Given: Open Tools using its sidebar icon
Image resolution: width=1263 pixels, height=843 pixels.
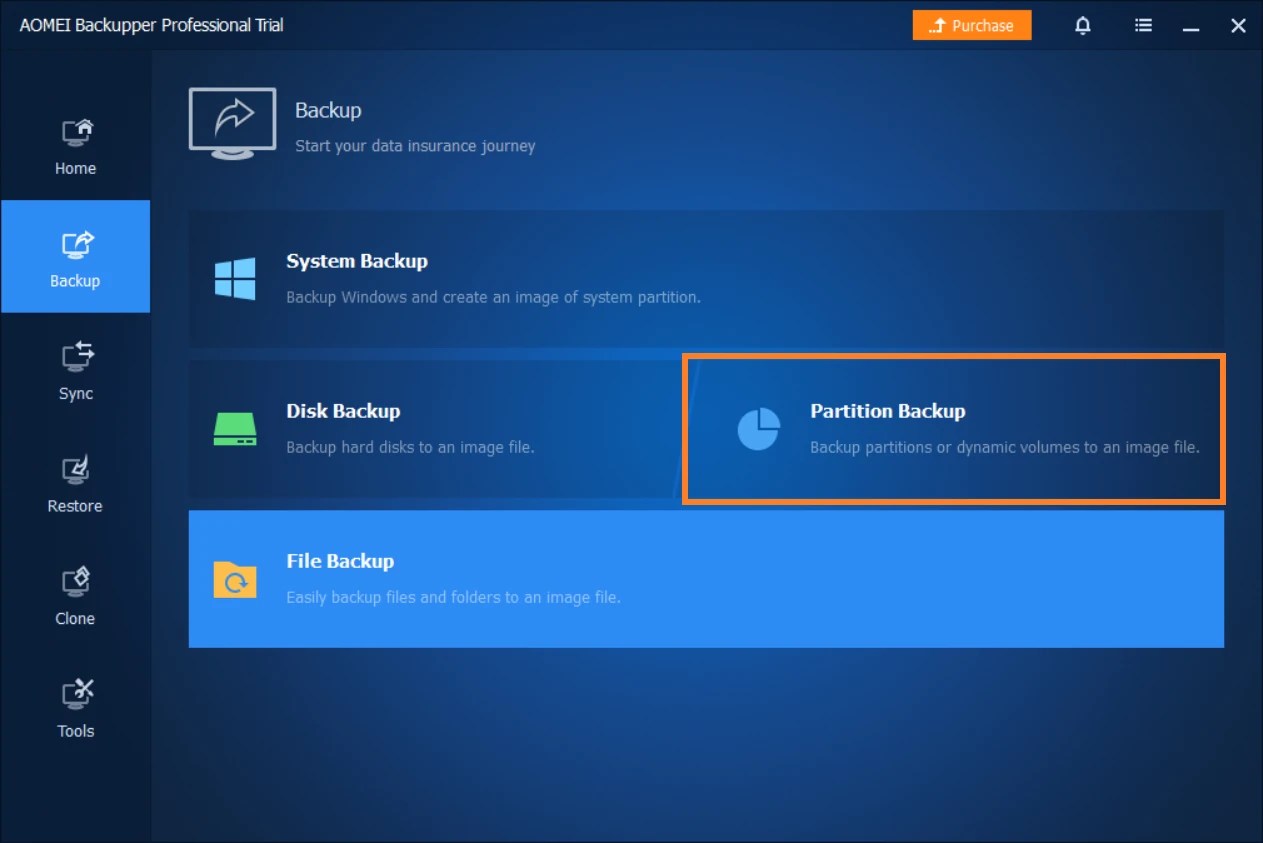Looking at the screenshot, I should (75, 693).
